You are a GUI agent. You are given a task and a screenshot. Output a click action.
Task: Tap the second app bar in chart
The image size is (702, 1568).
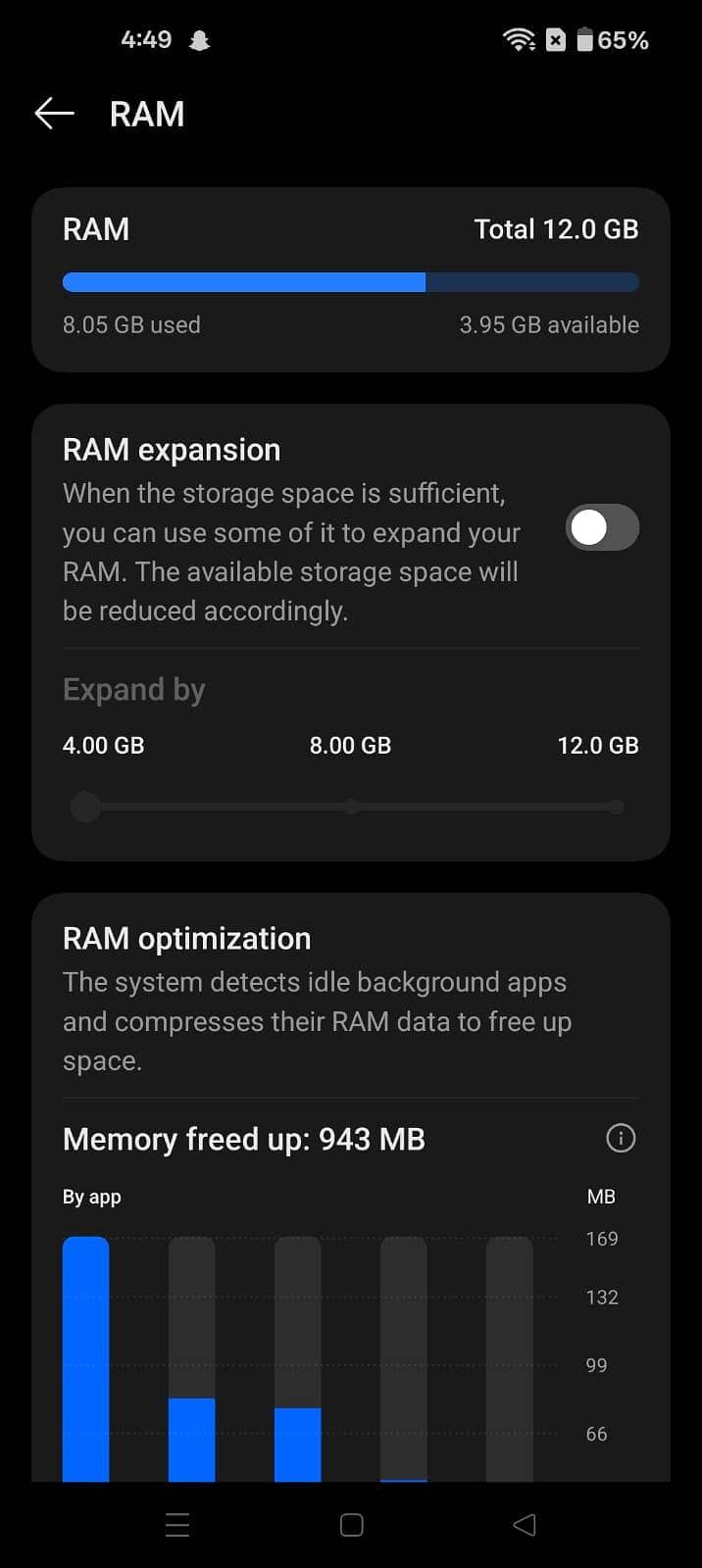(192, 1439)
